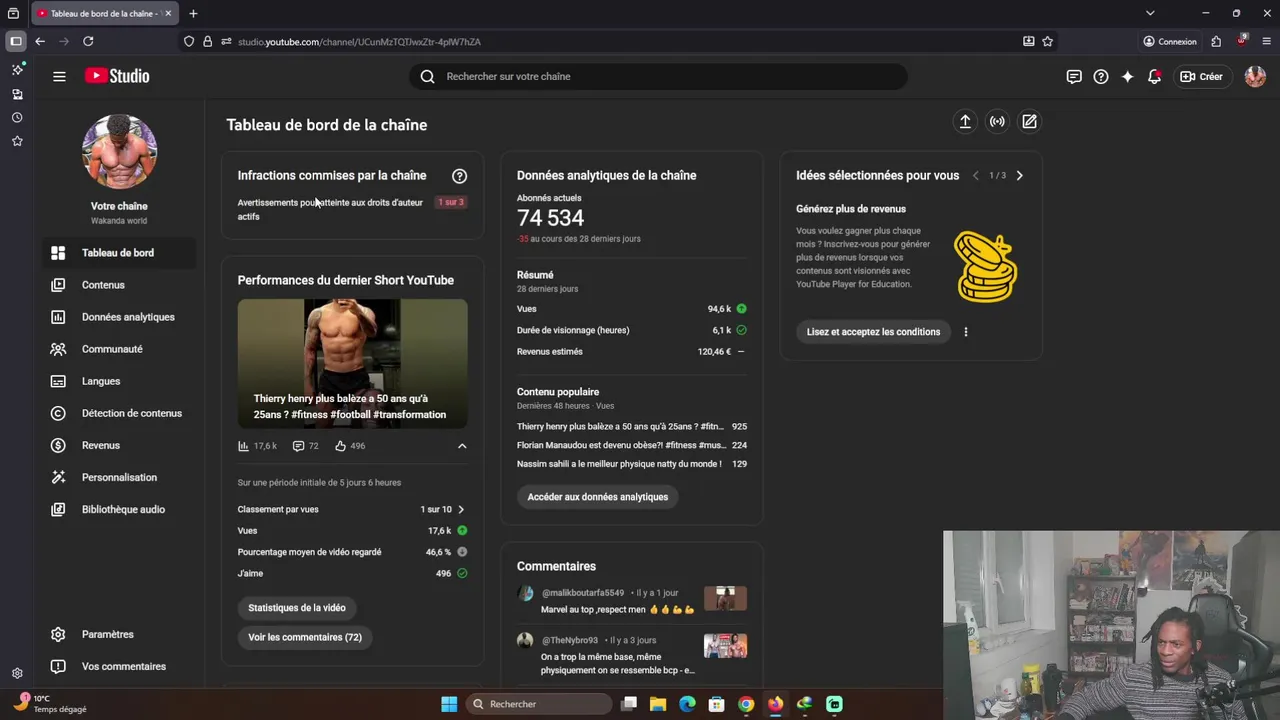Expand Classement par vues chevron
This screenshot has height=720, width=1280.
point(461,510)
